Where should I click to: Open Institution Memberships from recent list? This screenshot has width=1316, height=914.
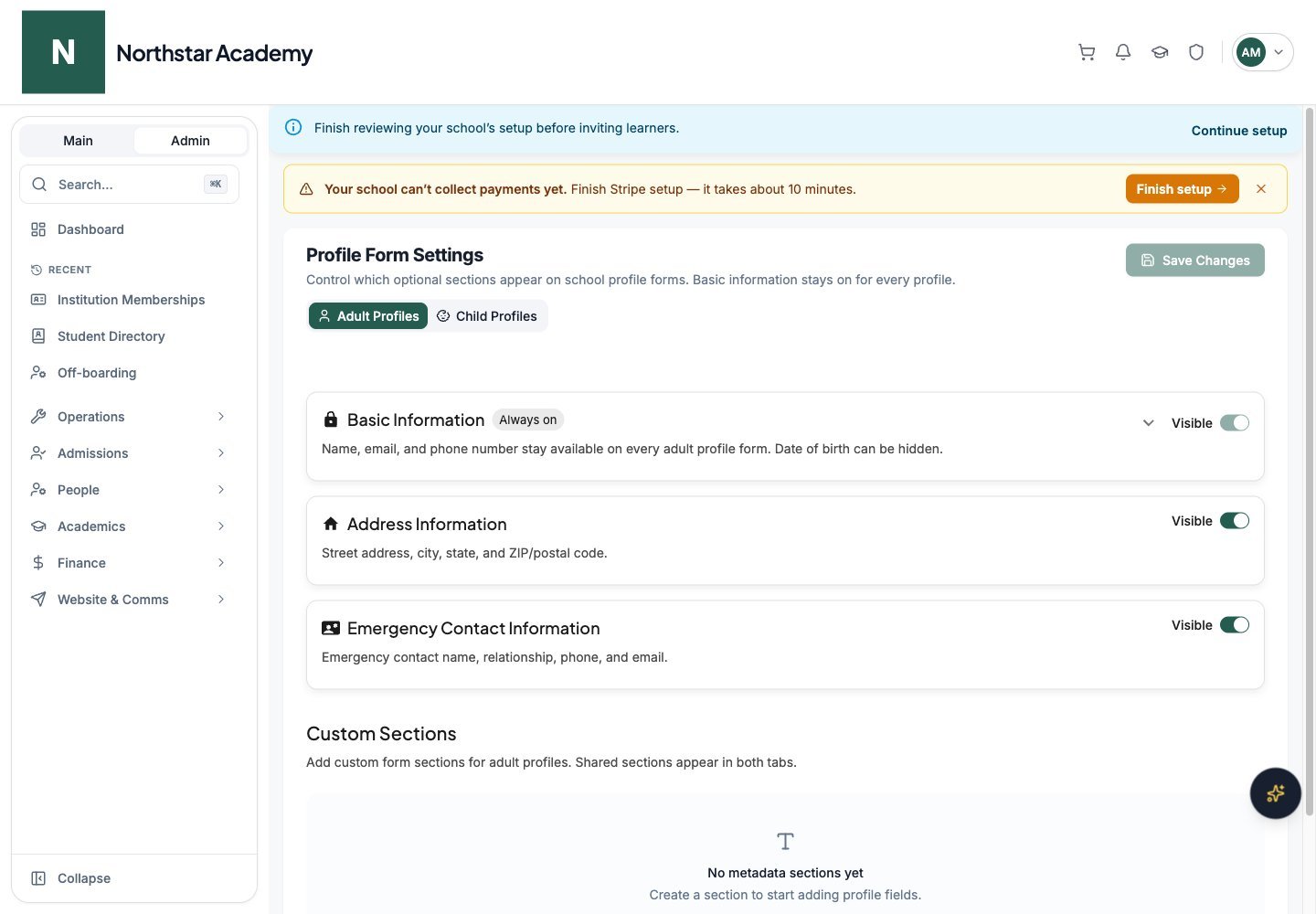(129, 300)
